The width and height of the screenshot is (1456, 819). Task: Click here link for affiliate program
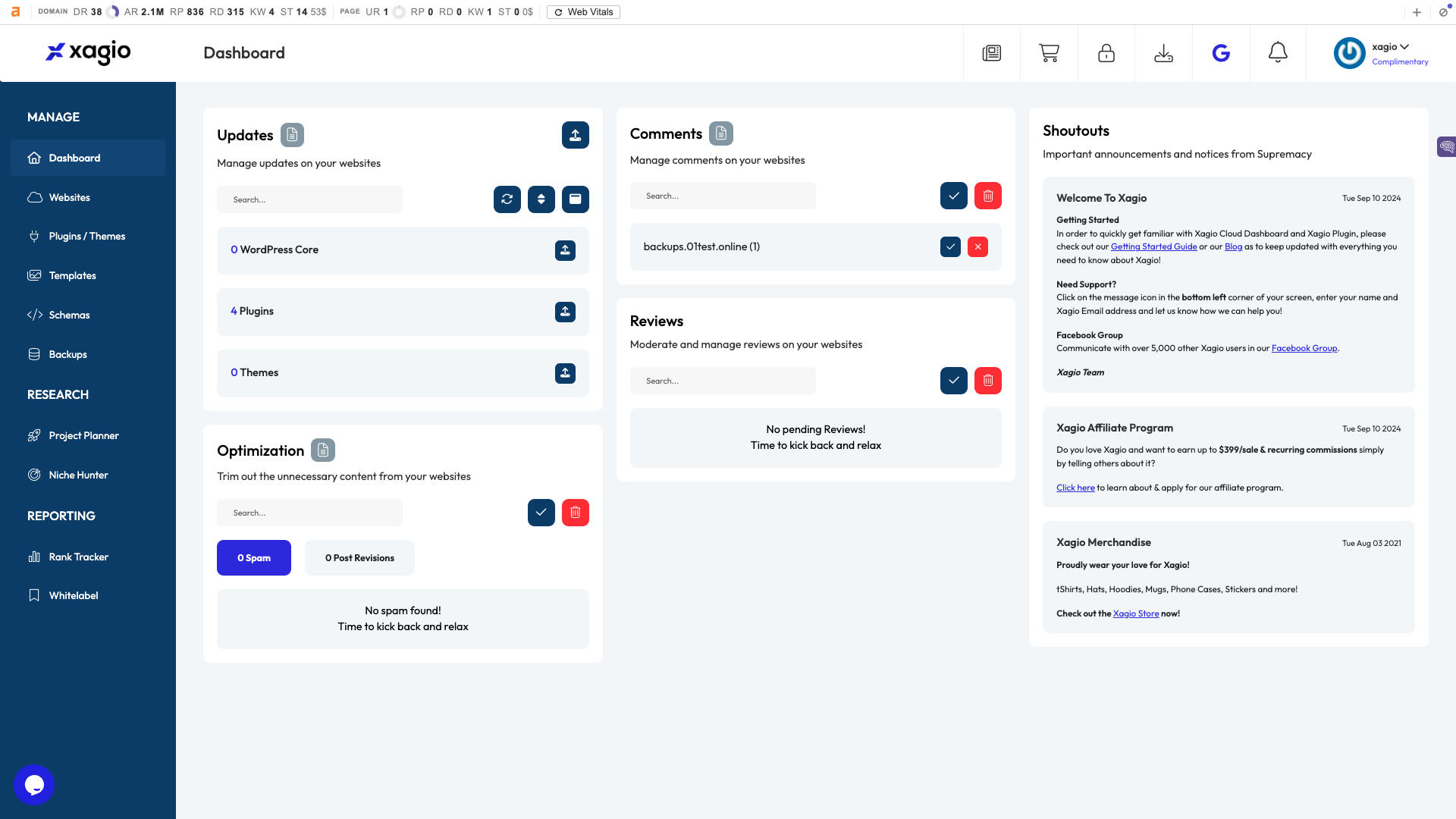(x=1075, y=488)
